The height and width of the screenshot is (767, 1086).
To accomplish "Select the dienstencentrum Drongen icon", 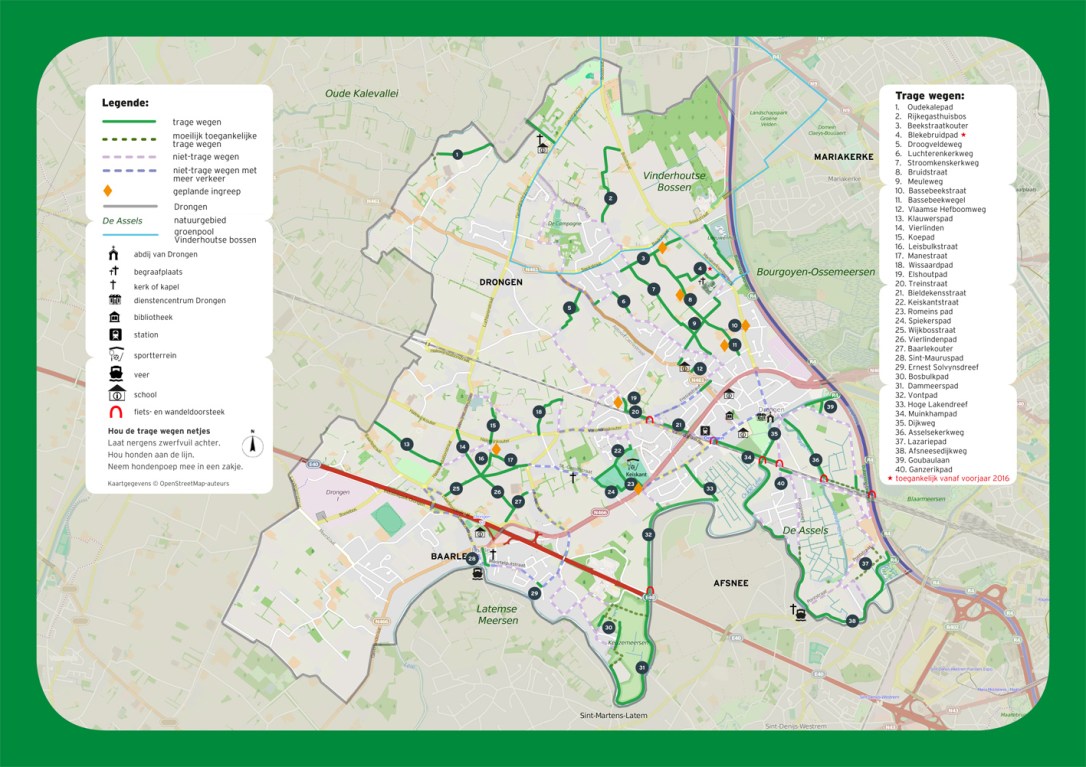I will (114, 300).
